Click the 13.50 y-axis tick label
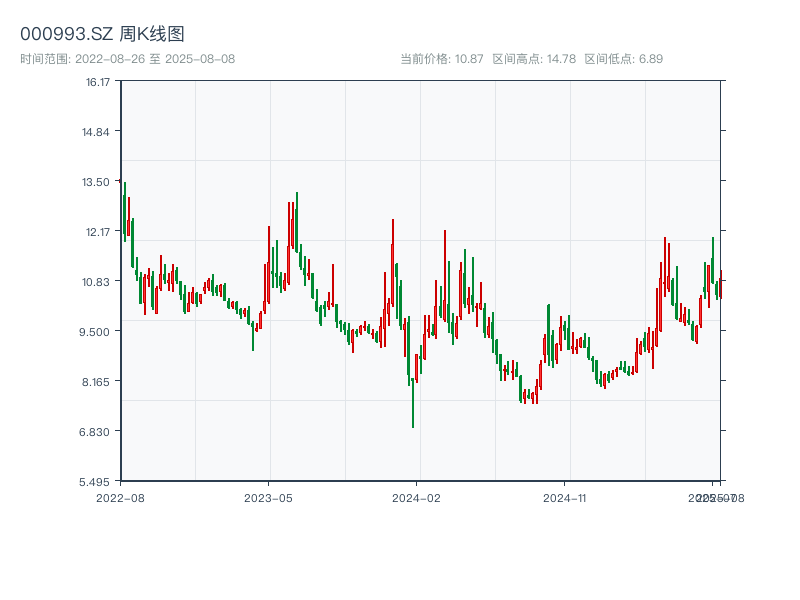The height and width of the screenshot is (600, 800). pos(97,182)
